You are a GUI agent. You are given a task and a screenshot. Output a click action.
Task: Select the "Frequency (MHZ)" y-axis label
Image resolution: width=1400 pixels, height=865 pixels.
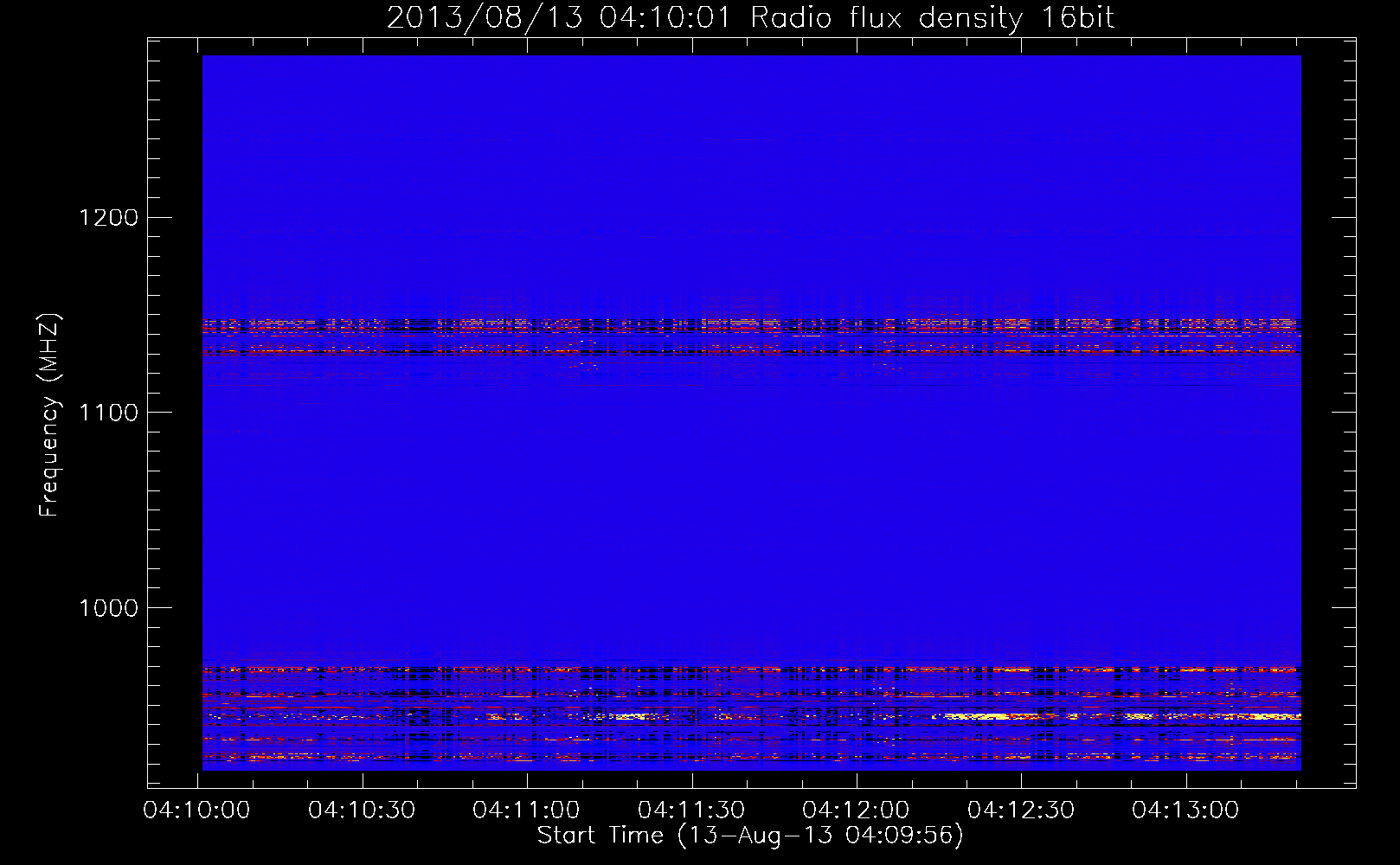click(50, 415)
